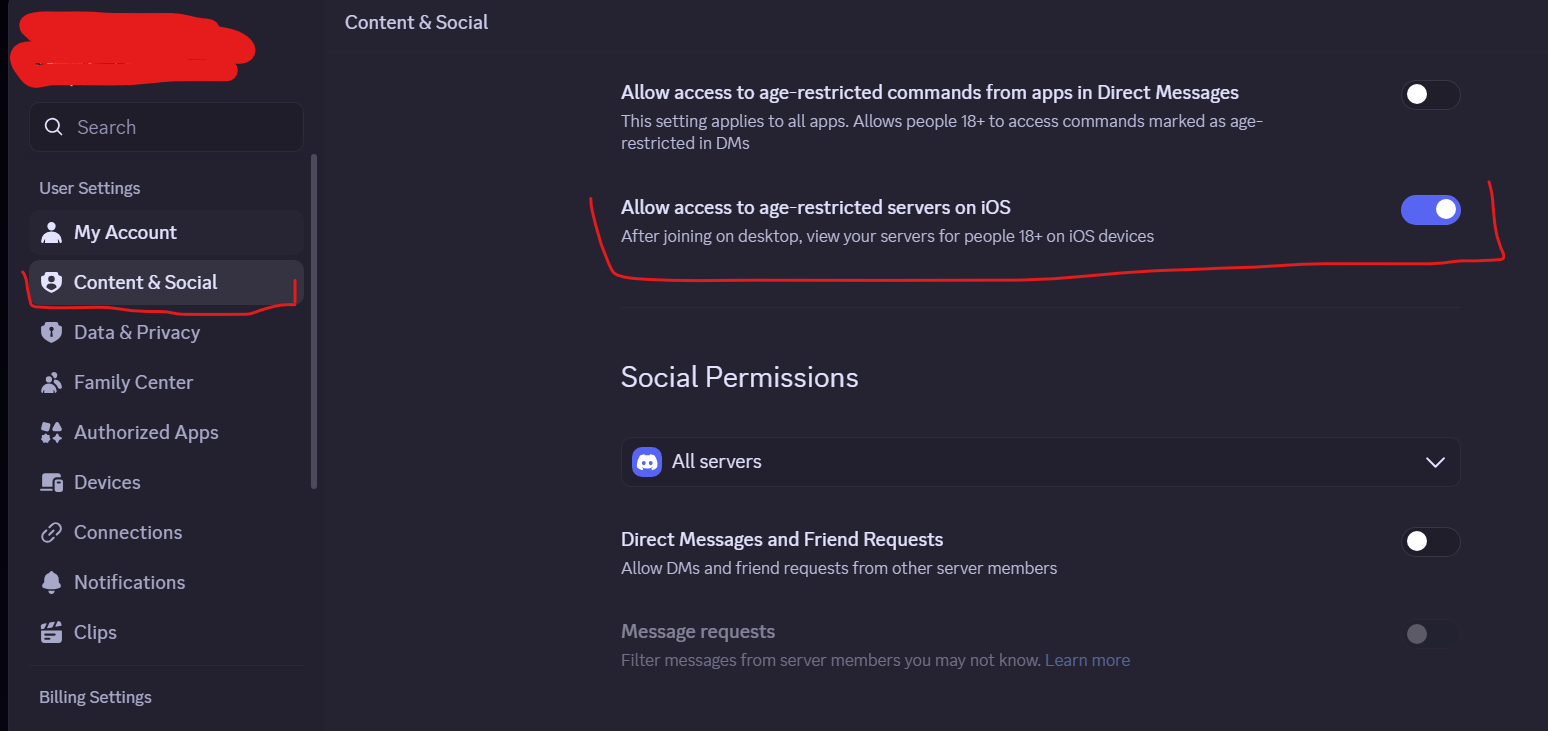Type in the settings Search field
This screenshot has height=731, width=1548.
[x=180, y=127]
